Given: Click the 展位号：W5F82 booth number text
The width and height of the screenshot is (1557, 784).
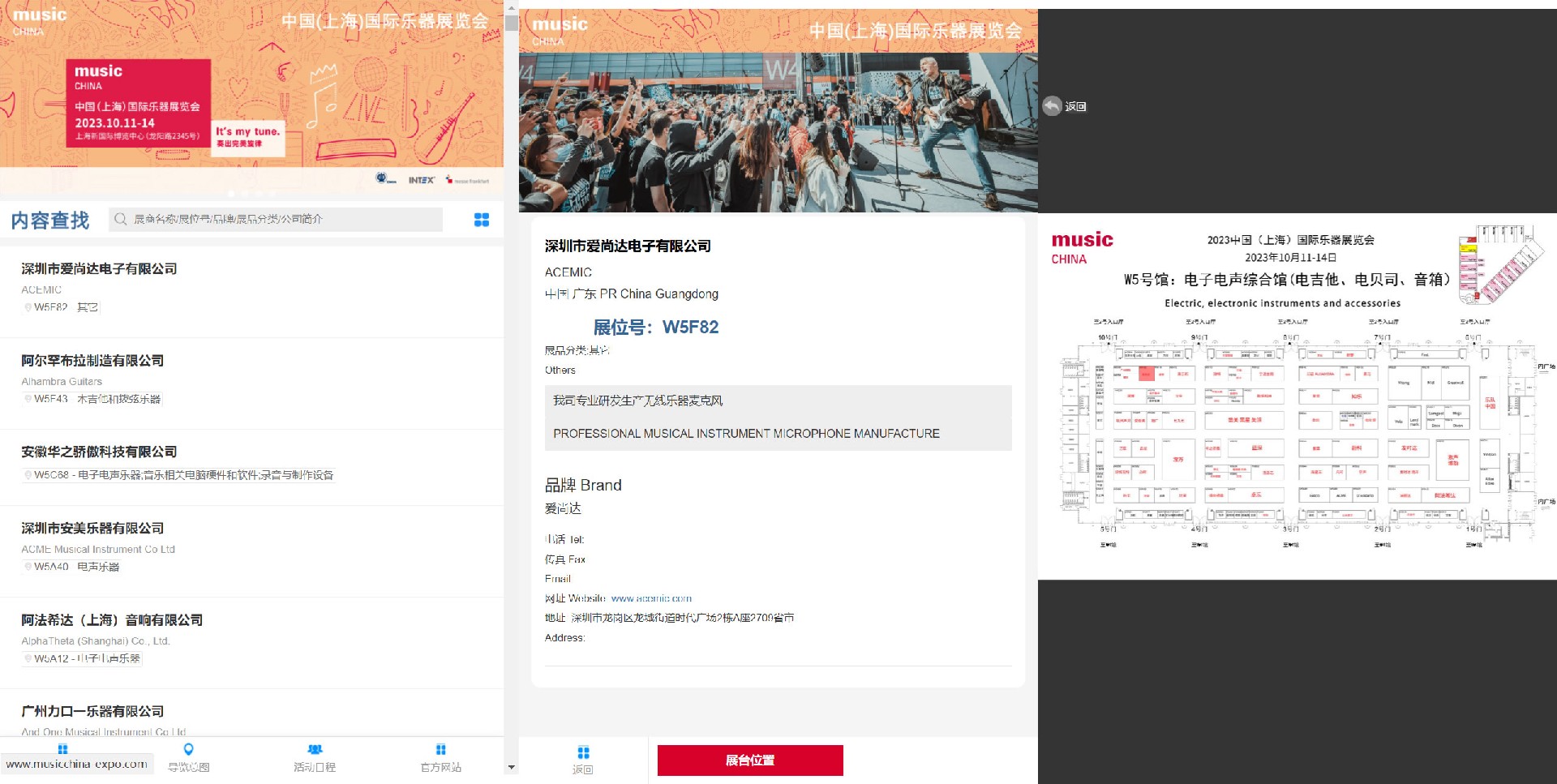Looking at the screenshot, I should pyautogui.click(x=656, y=327).
